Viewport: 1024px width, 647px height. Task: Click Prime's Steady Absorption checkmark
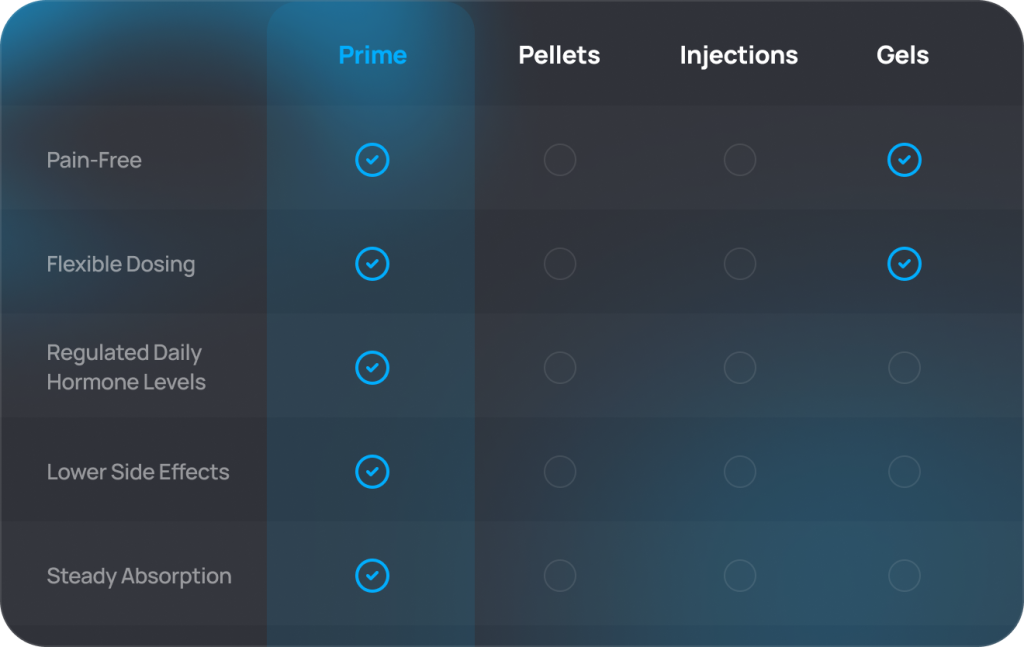point(372,576)
